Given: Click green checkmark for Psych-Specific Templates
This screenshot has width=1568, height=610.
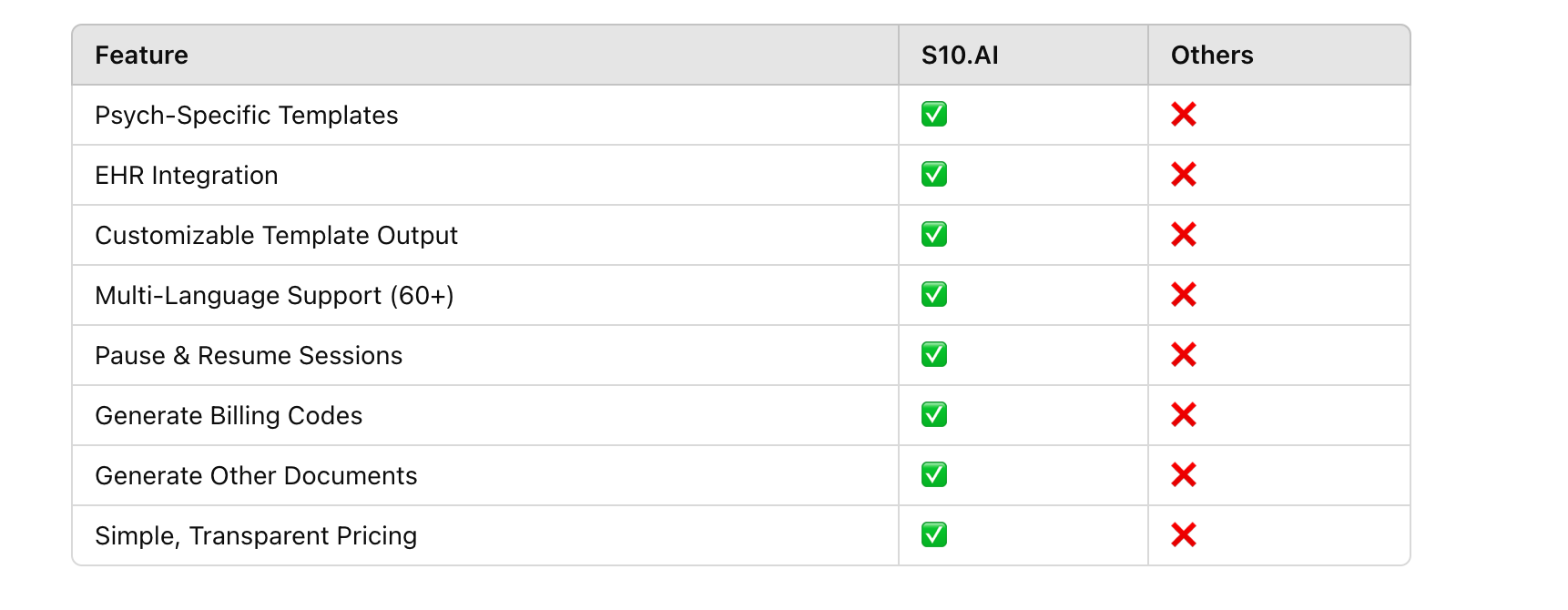Looking at the screenshot, I should pos(934,115).
